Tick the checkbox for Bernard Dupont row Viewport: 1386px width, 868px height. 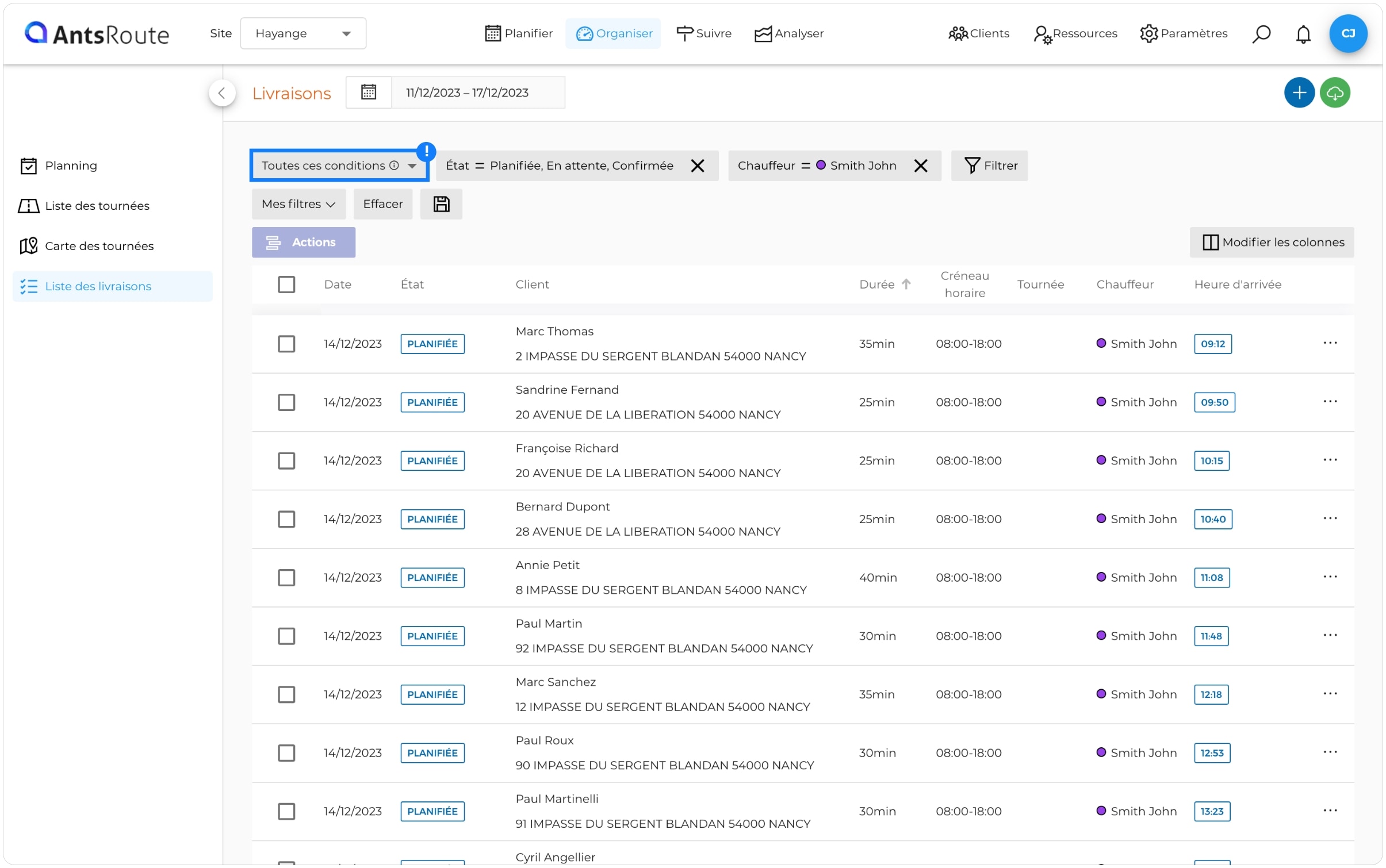point(286,519)
